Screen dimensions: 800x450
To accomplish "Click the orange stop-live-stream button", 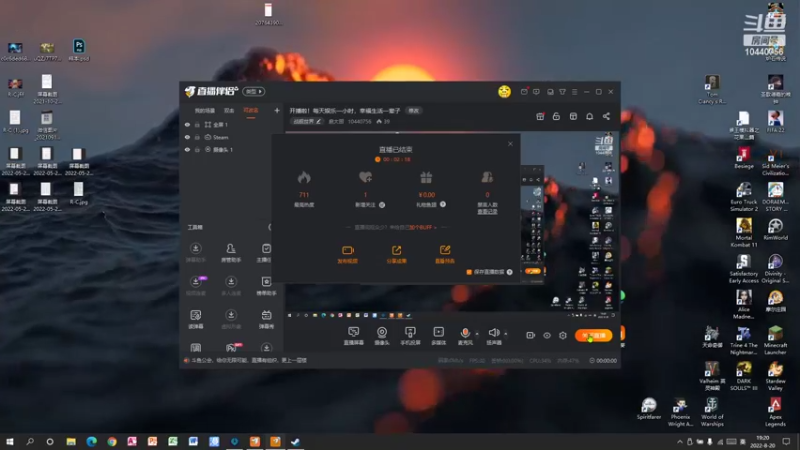I will 593,335.
